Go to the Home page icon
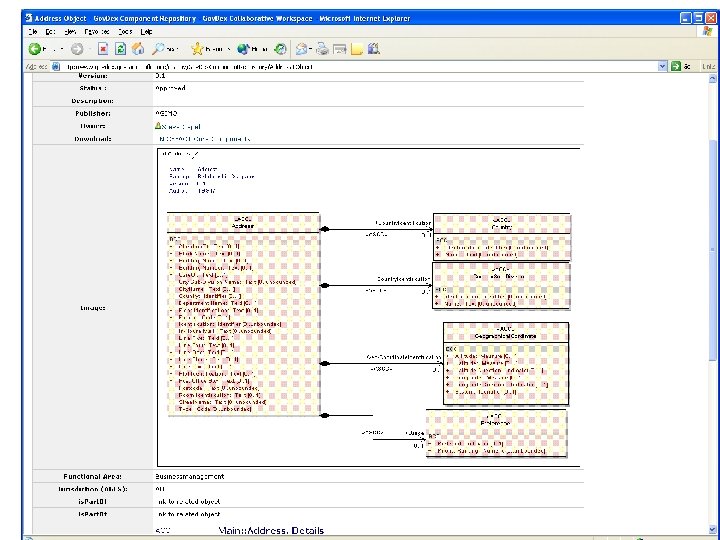Image resolution: width=720 pixels, height=540 pixels. 137,48
